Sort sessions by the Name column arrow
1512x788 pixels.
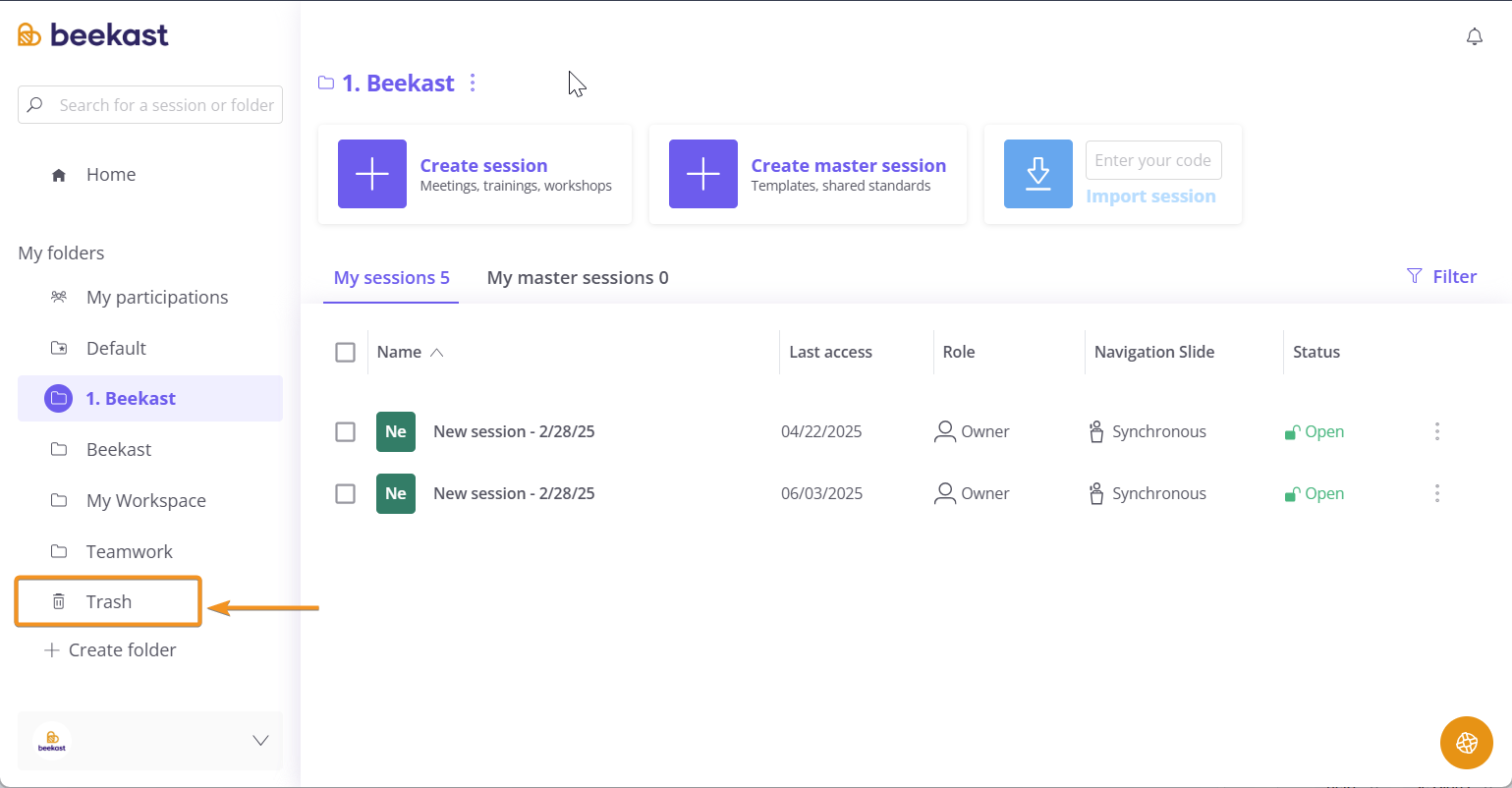pos(437,352)
